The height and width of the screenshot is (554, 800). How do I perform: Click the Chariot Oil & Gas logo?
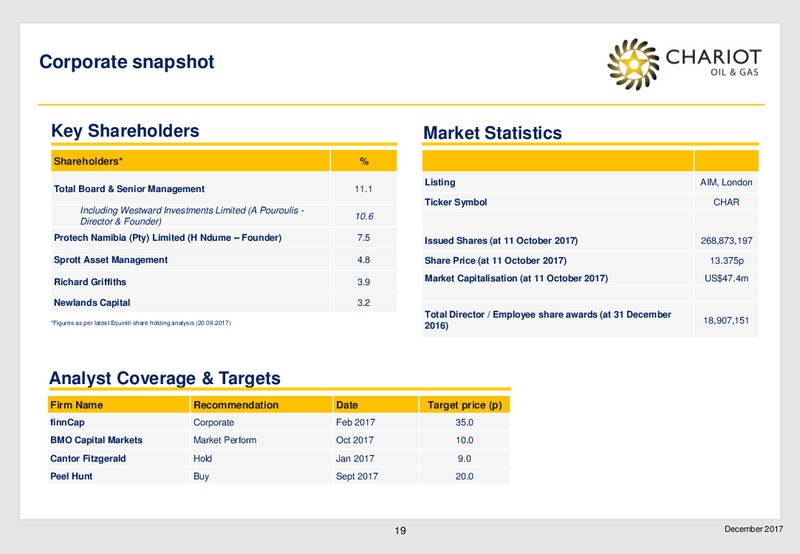(x=684, y=64)
